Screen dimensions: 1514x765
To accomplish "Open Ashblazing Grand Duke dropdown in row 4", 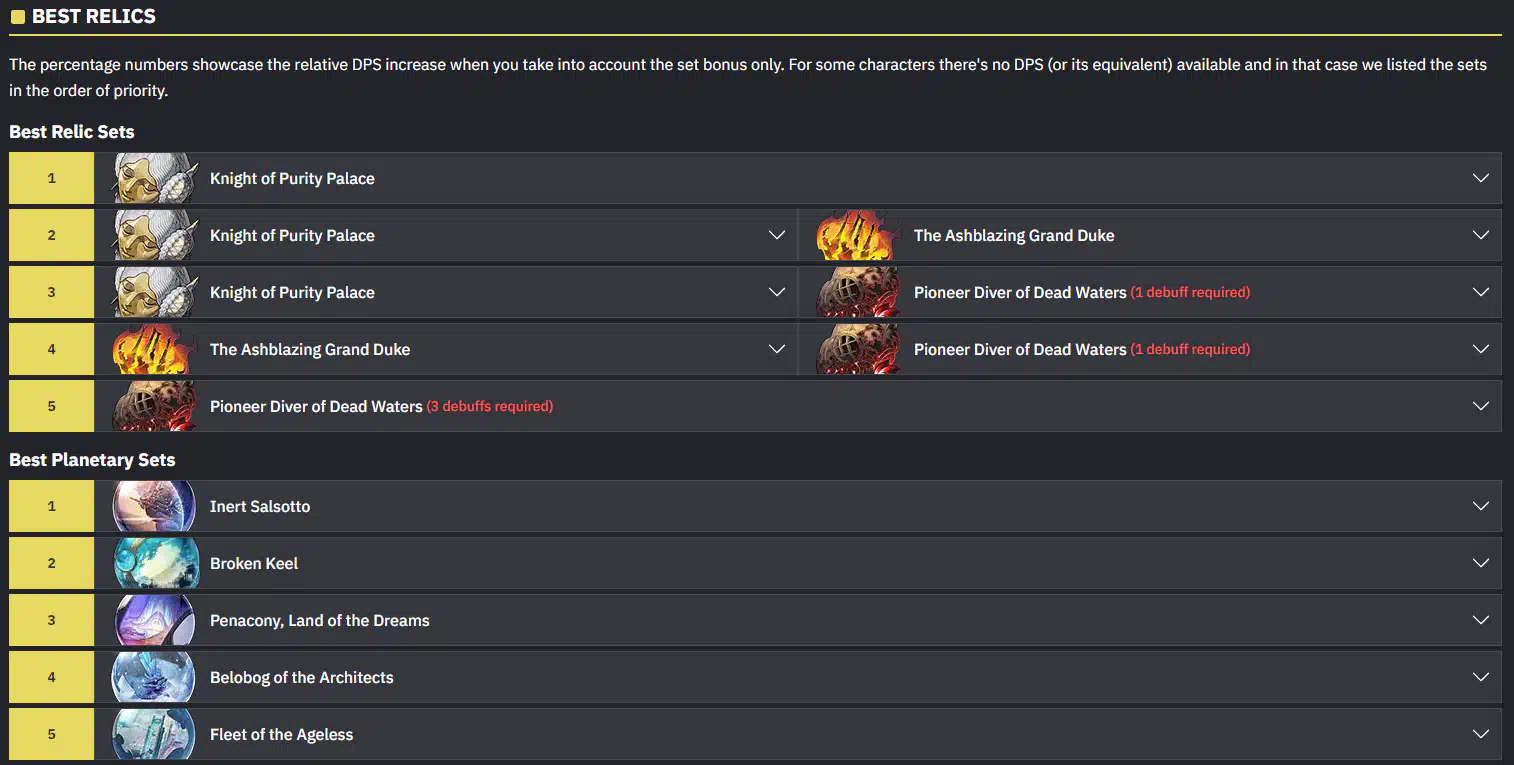I will (x=776, y=349).
